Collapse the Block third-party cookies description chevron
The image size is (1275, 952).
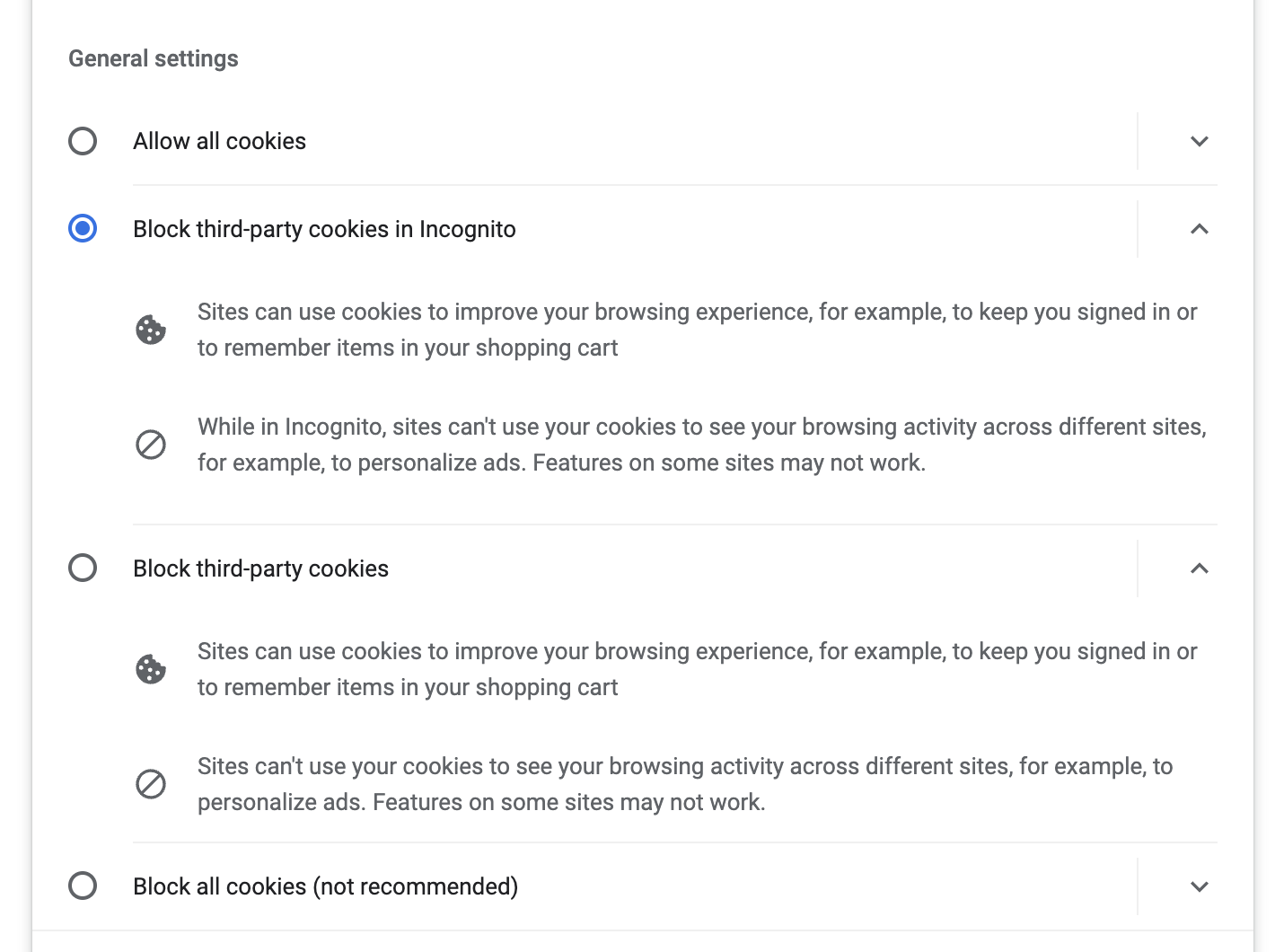point(1200,569)
